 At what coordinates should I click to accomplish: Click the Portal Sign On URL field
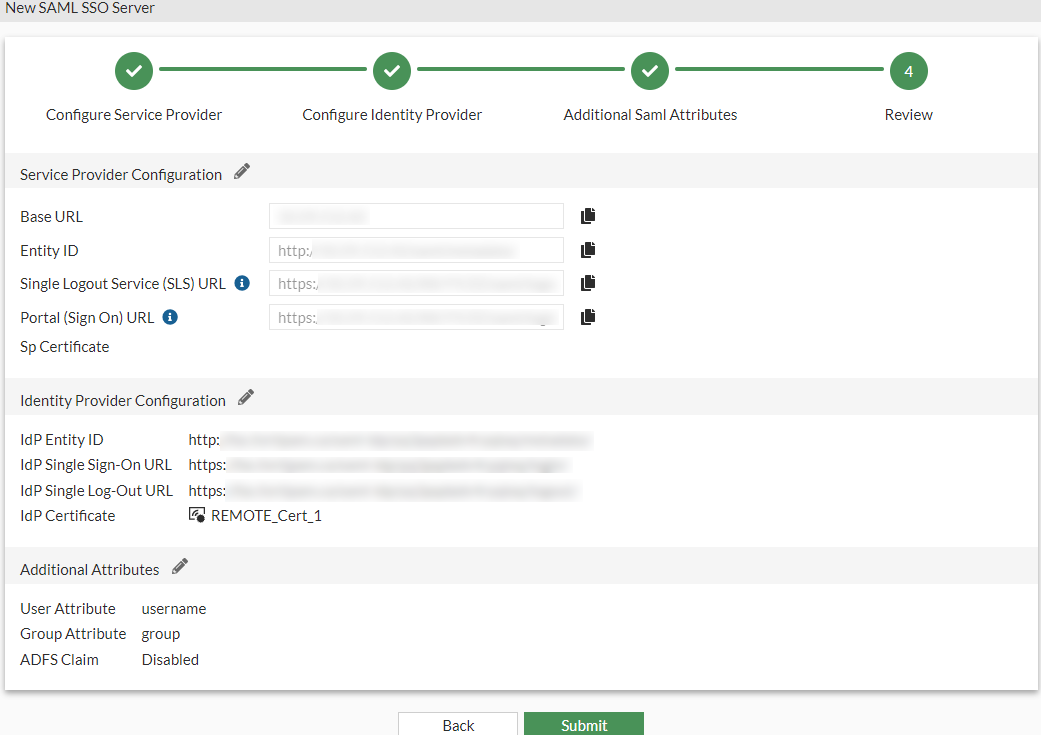(415, 317)
